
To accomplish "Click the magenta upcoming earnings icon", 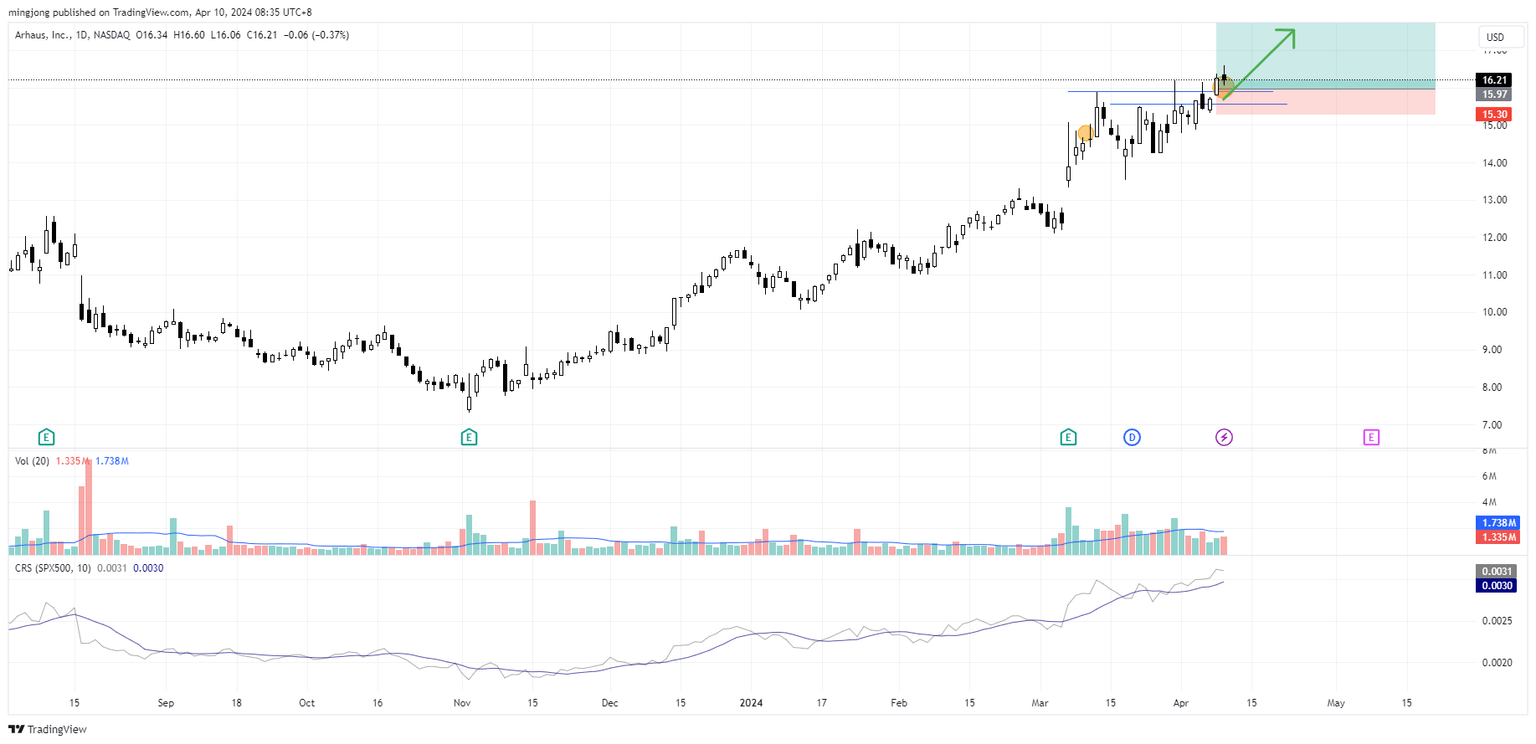I will coord(1371,437).
